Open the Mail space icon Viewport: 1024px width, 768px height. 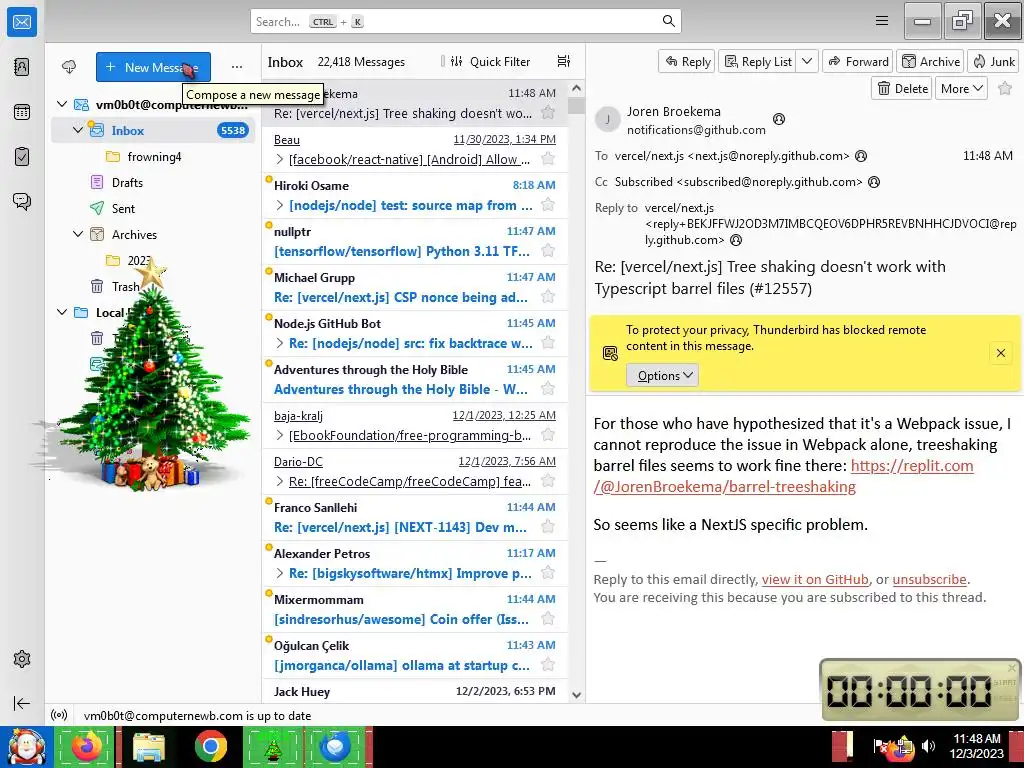22,22
